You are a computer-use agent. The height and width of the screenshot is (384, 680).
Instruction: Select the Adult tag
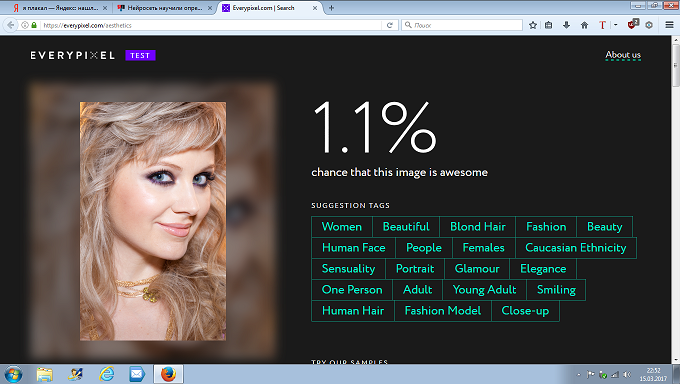point(418,289)
